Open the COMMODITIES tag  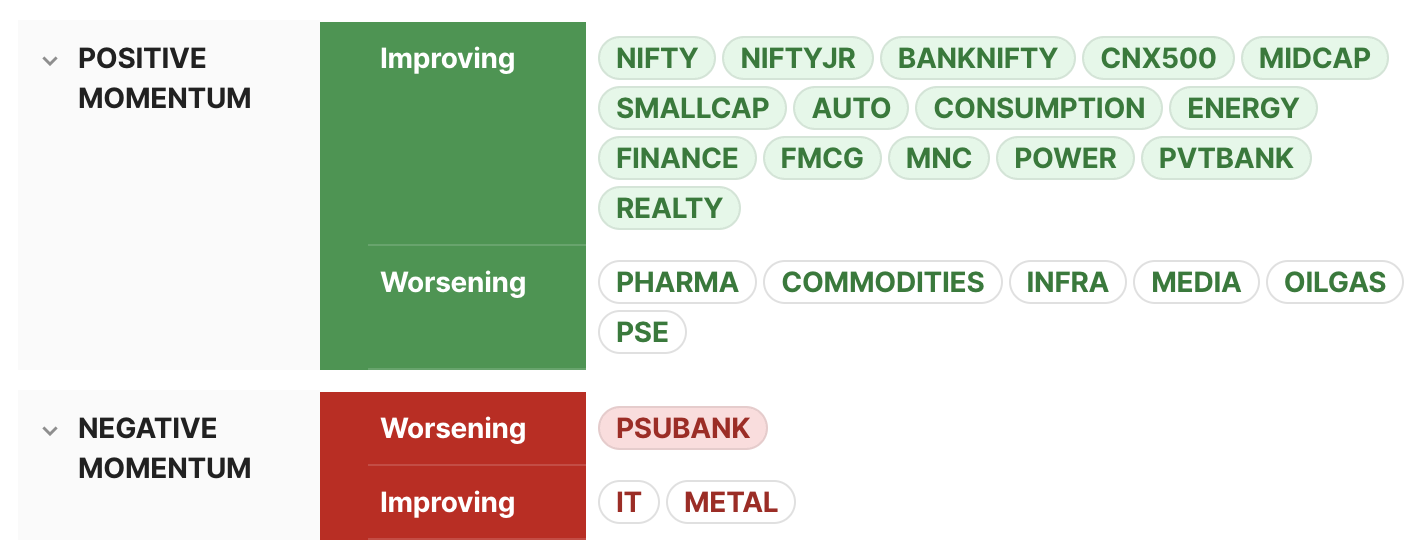point(883,282)
